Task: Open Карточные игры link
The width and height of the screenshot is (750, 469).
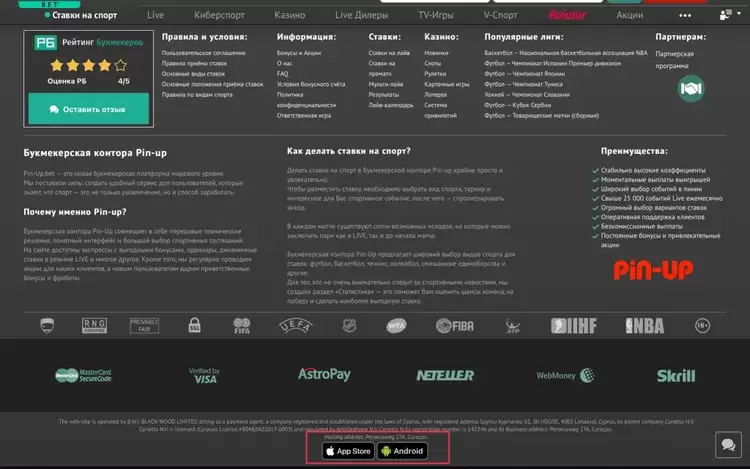Action: pos(447,84)
